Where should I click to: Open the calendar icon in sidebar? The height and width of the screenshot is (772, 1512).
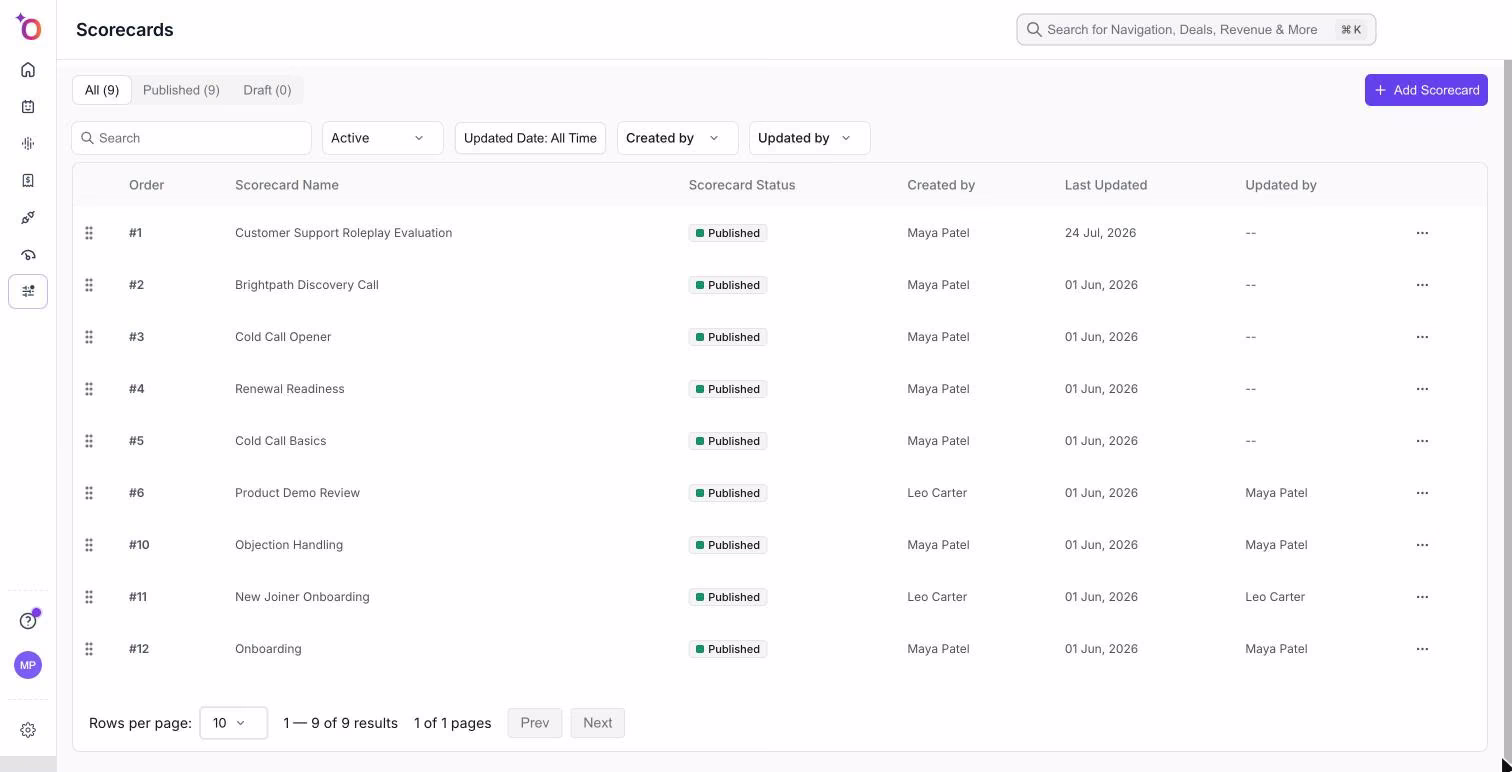pyautogui.click(x=28, y=107)
